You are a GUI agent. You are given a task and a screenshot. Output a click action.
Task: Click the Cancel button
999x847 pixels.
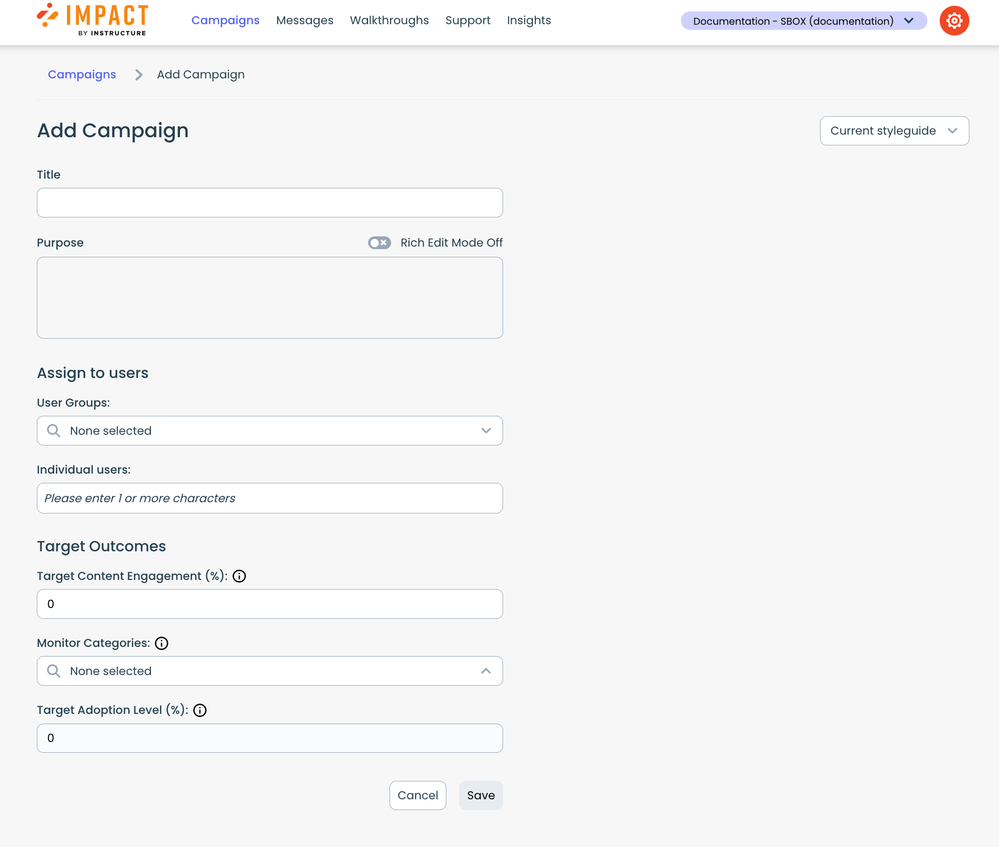point(417,796)
